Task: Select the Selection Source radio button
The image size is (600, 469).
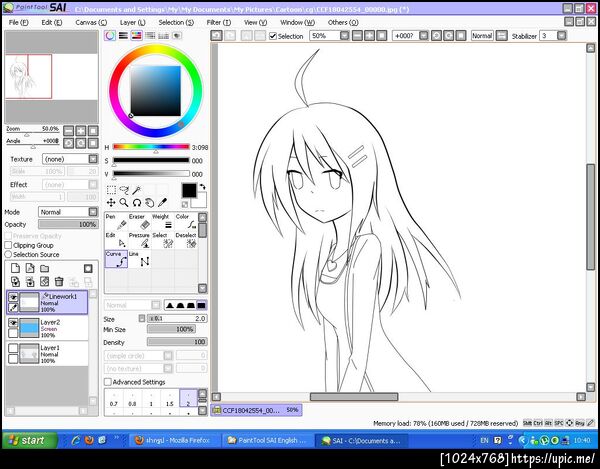Action: 8,254
